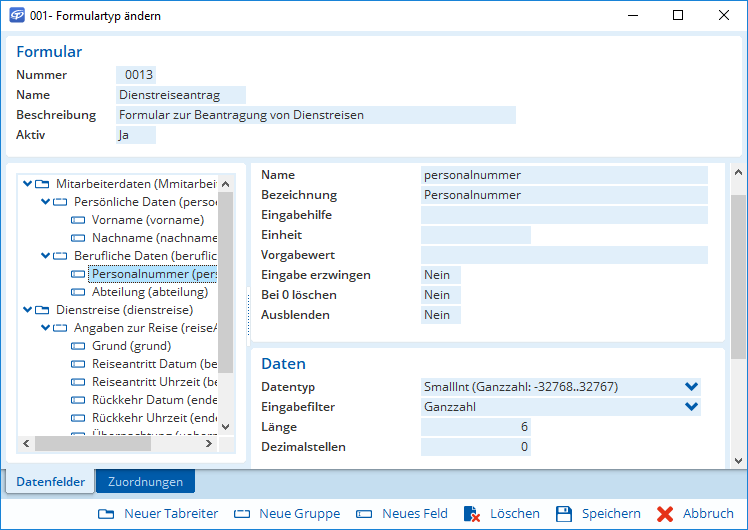Image resolution: width=748 pixels, height=530 pixels.
Task: Click the Löschen delete icon
Action: tap(470, 514)
